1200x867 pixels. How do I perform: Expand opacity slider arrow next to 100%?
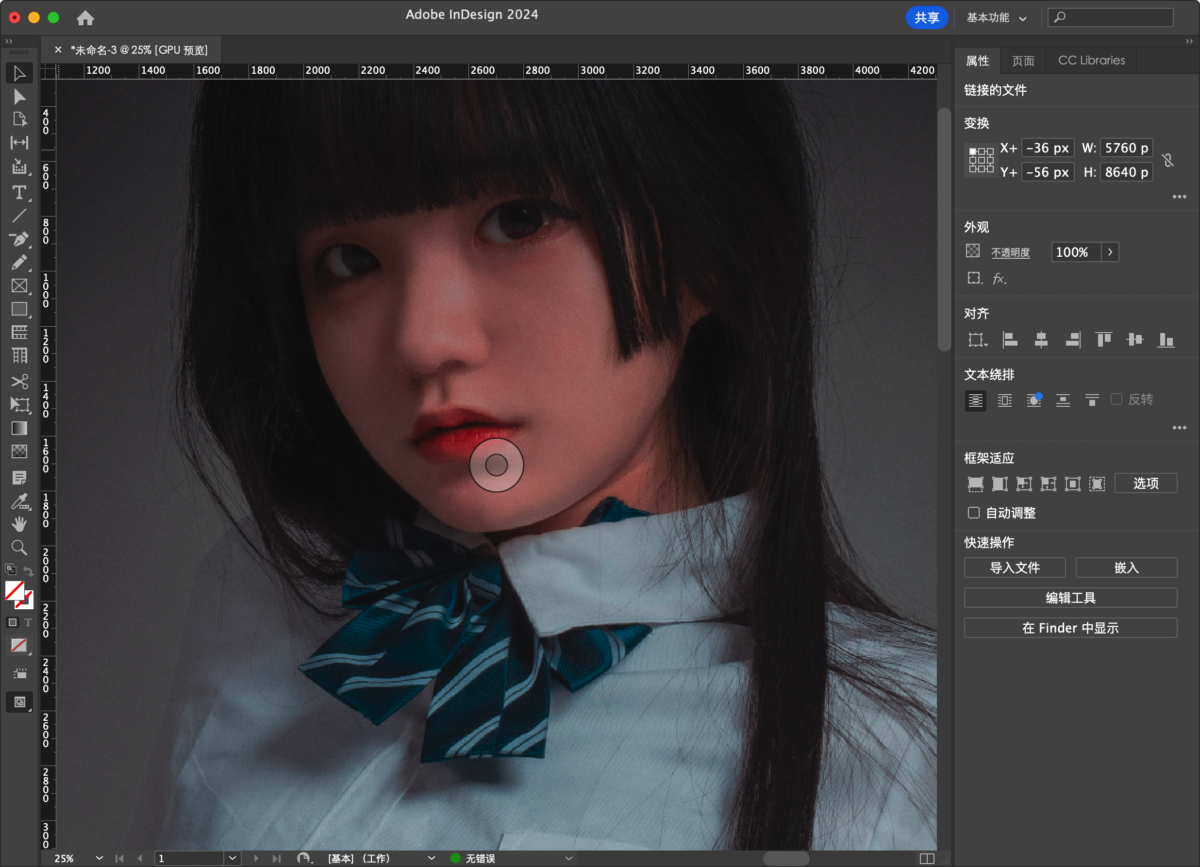1110,252
